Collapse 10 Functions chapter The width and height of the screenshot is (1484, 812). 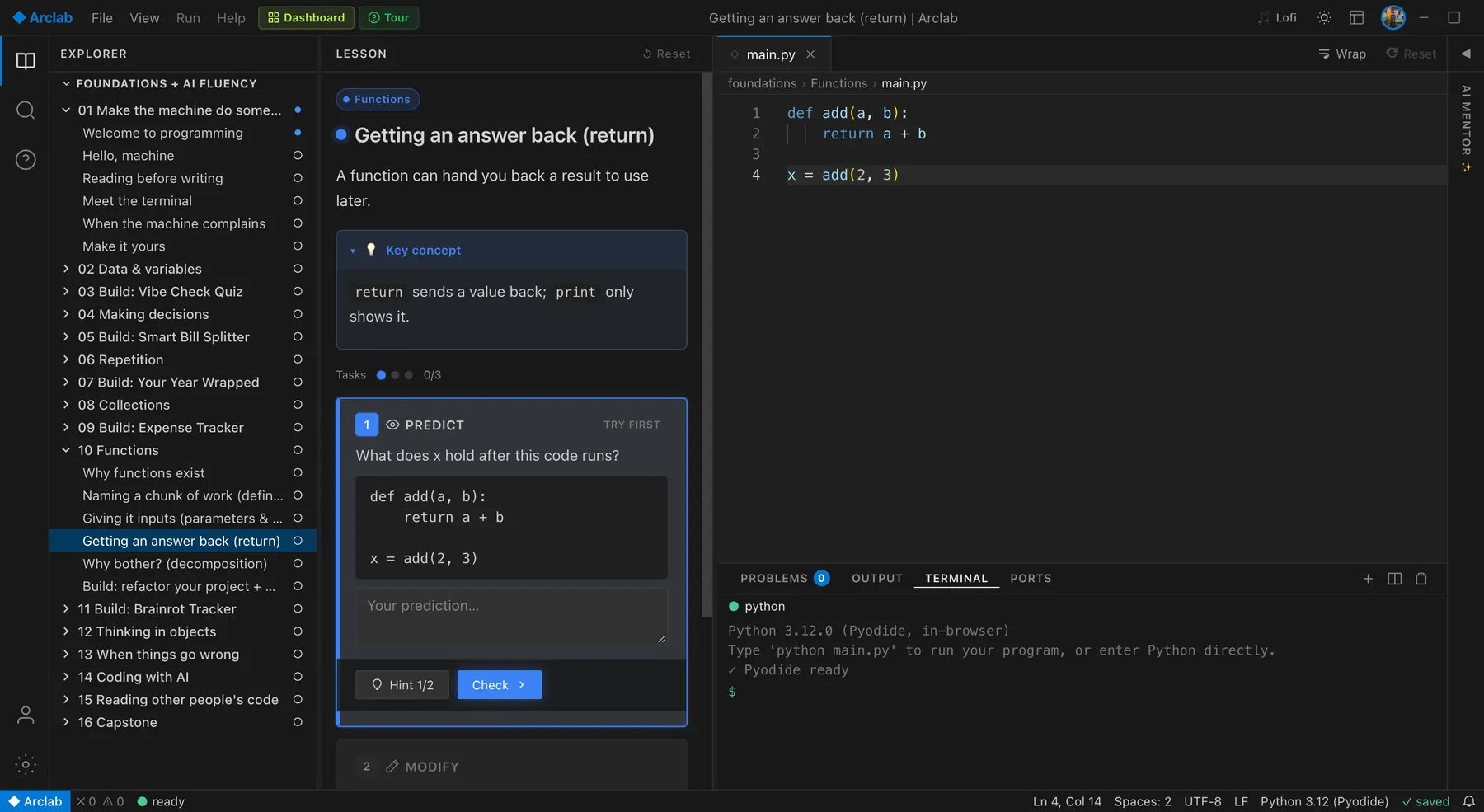pos(66,450)
